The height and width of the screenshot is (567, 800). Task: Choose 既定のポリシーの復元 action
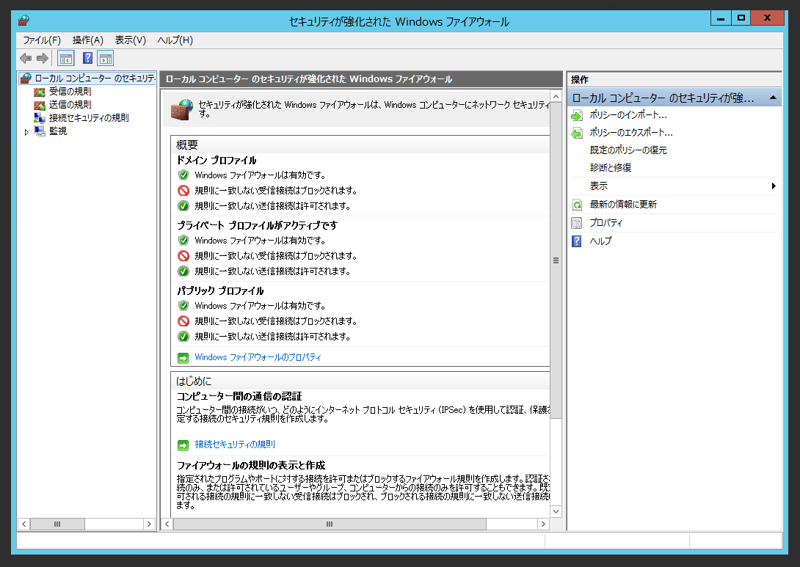pyautogui.click(x=628, y=150)
